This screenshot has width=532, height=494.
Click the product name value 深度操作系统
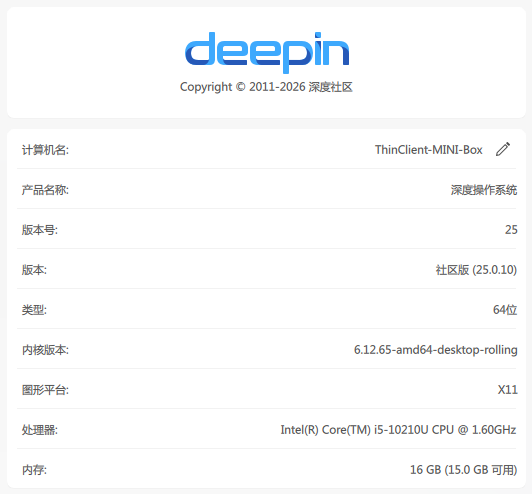pos(484,190)
